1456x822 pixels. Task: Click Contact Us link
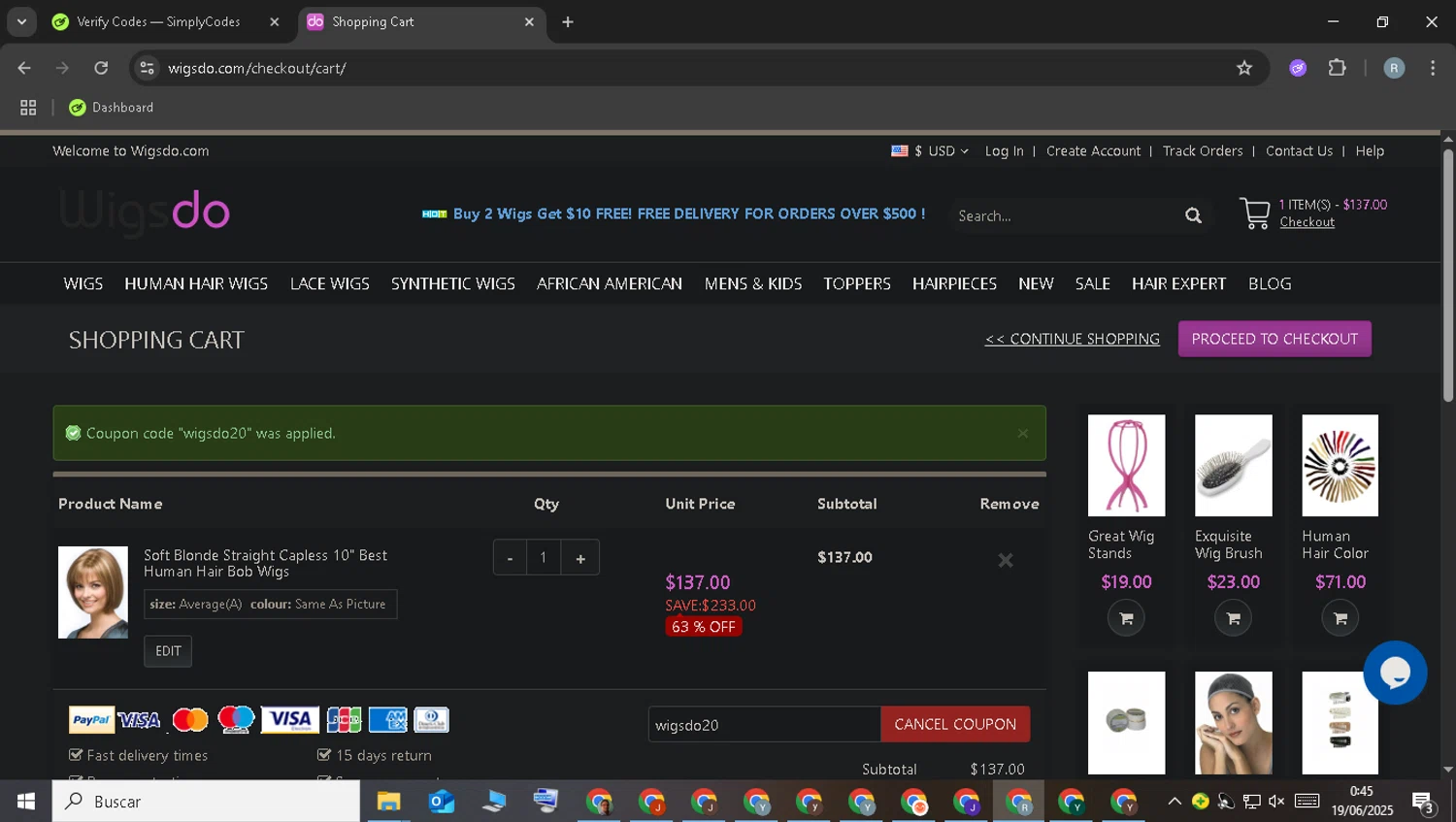pyautogui.click(x=1299, y=151)
